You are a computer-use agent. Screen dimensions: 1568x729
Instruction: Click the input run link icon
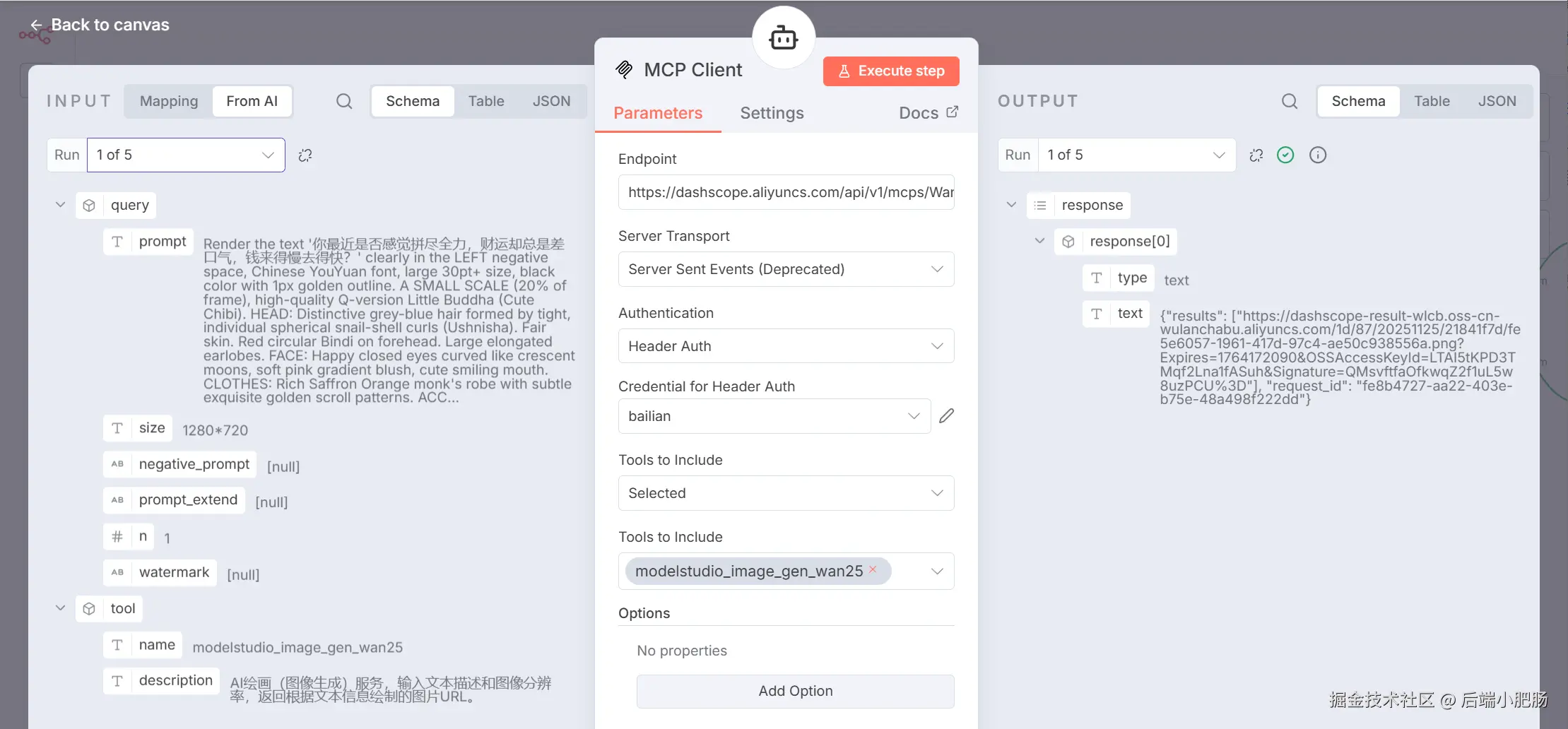coord(305,155)
